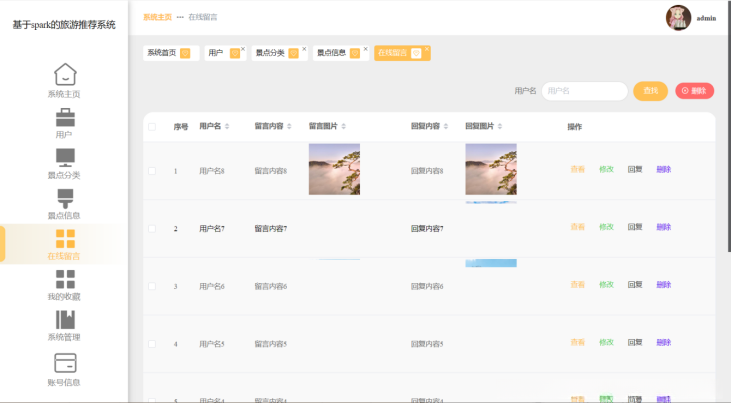
Task: Select the active 在线留言 tab
Action: coord(402,53)
